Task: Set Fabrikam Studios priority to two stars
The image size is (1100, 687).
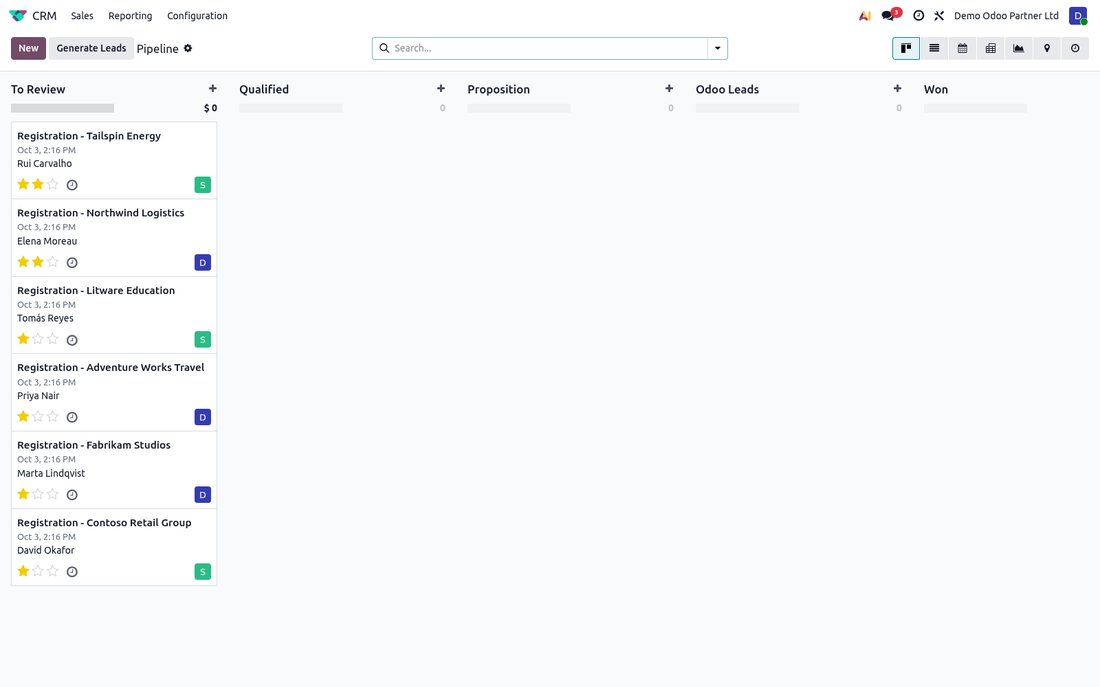Action: coord(38,494)
